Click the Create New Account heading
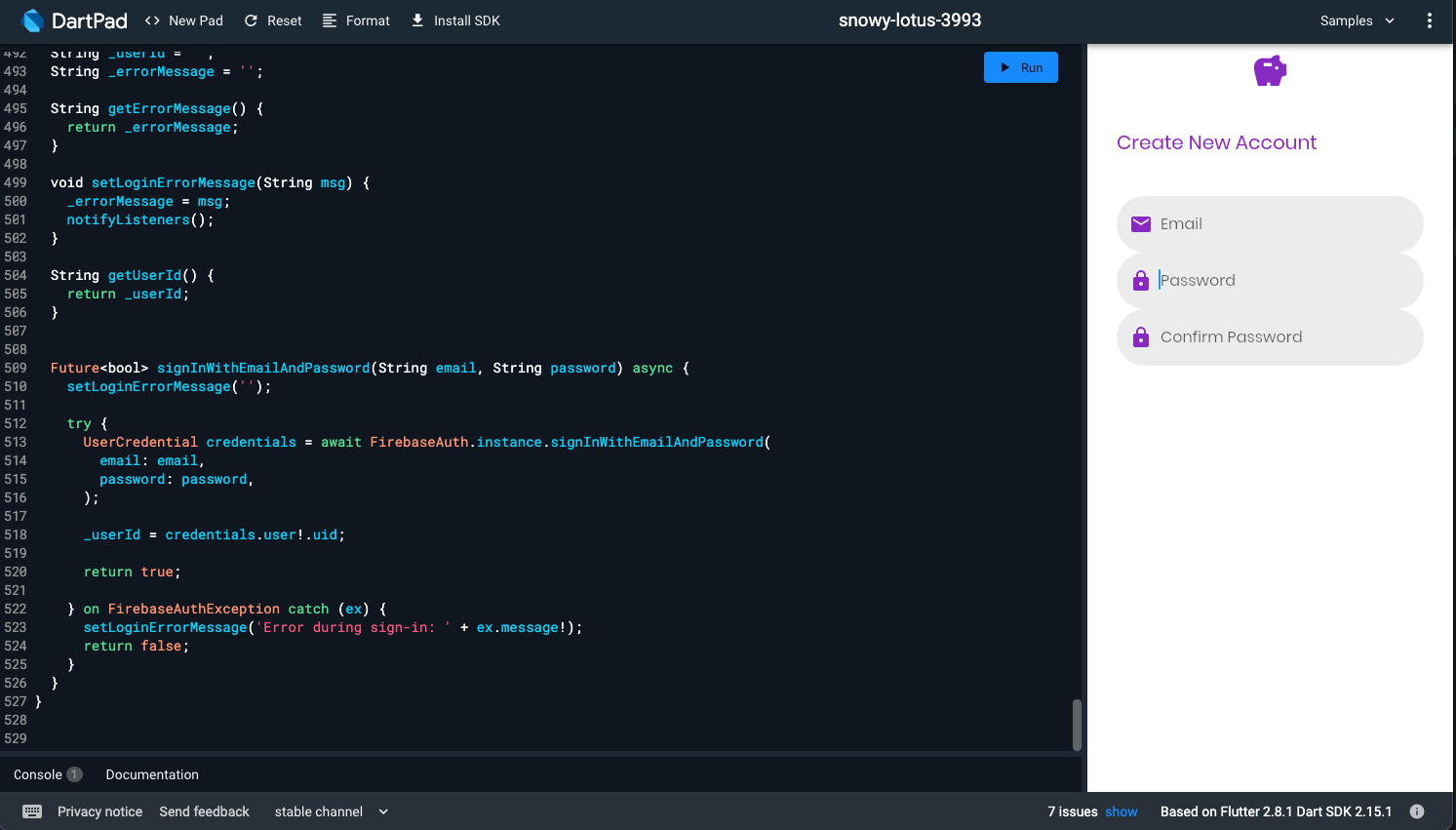This screenshot has width=1456, height=830. (1216, 142)
